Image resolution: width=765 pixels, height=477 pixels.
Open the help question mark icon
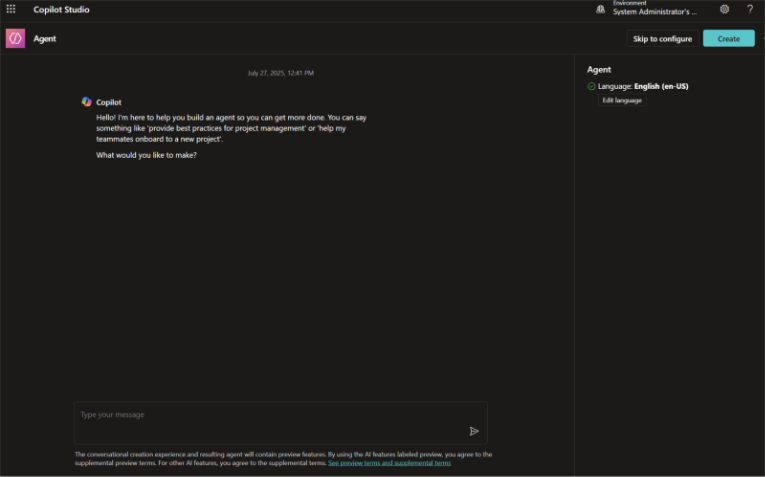coord(750,9)
